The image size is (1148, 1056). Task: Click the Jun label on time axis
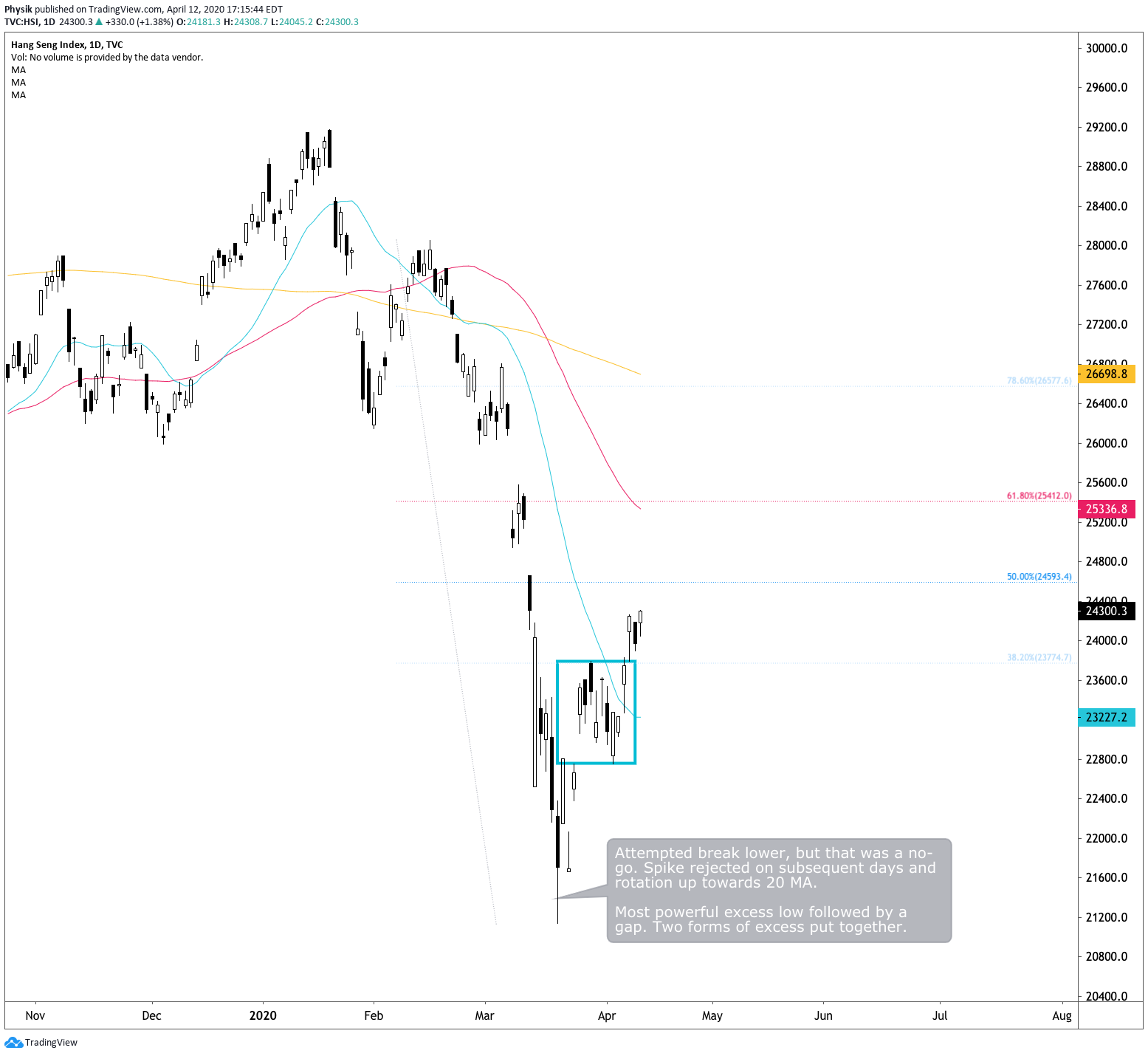tap(823, 1016)
